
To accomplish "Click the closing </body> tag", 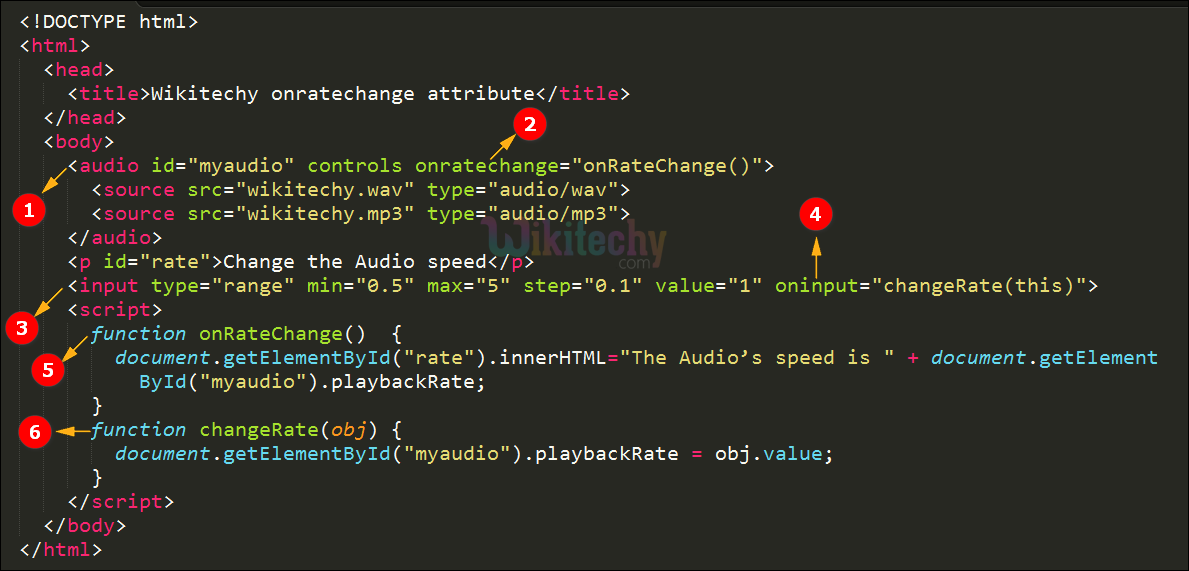I will (x=86, y=526).
